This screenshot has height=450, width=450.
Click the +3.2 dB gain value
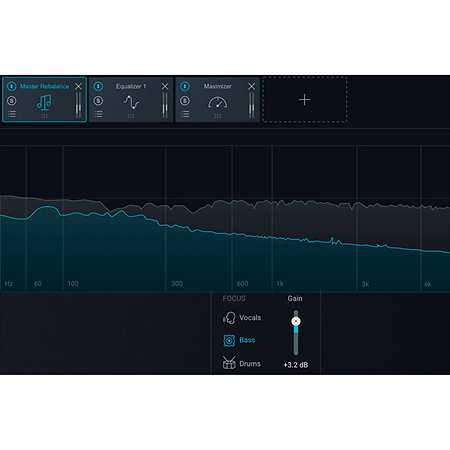click(x=296, y=365)
